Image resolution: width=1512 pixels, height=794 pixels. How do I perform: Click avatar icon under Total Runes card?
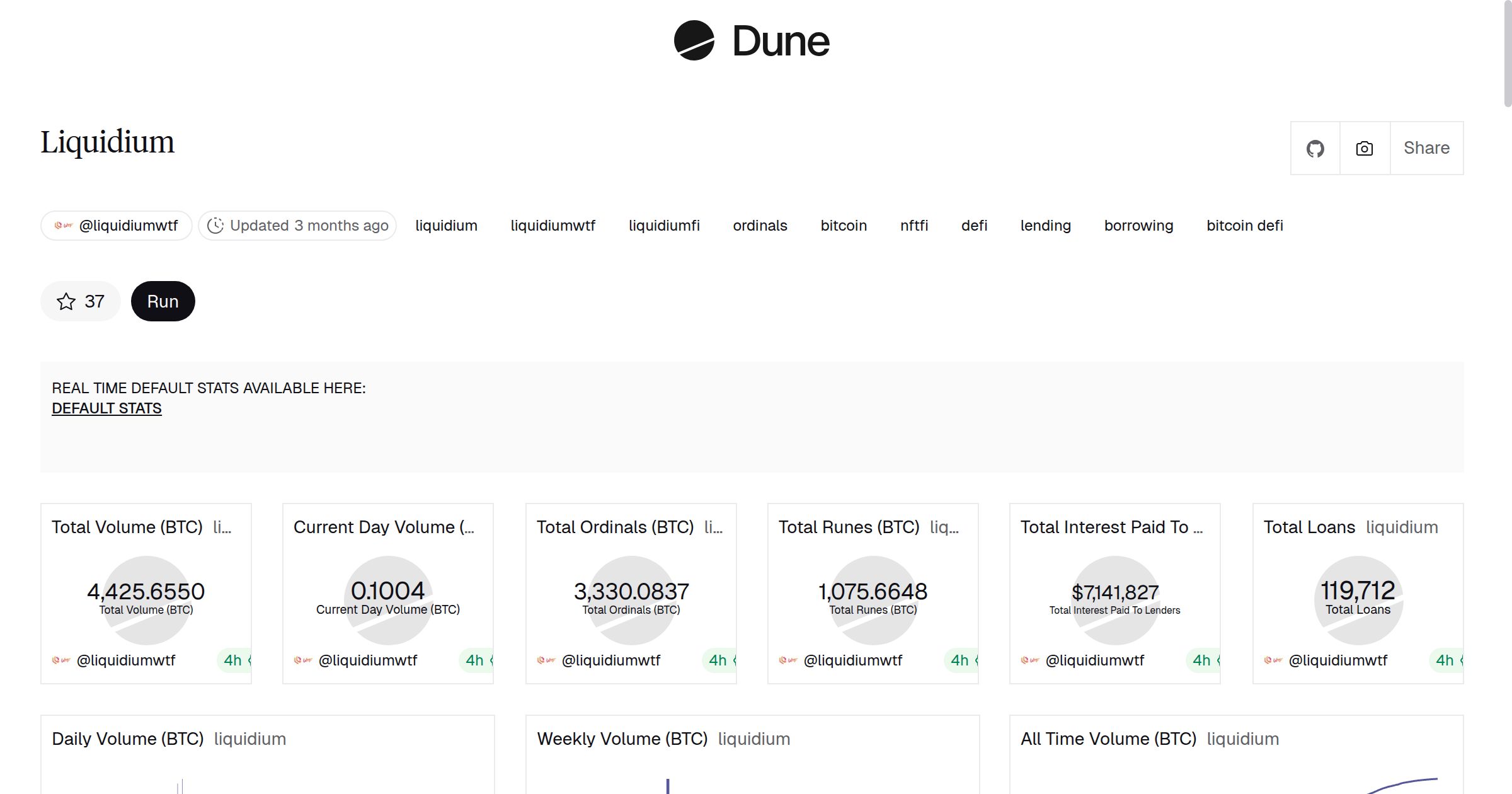tap(787, 660)
